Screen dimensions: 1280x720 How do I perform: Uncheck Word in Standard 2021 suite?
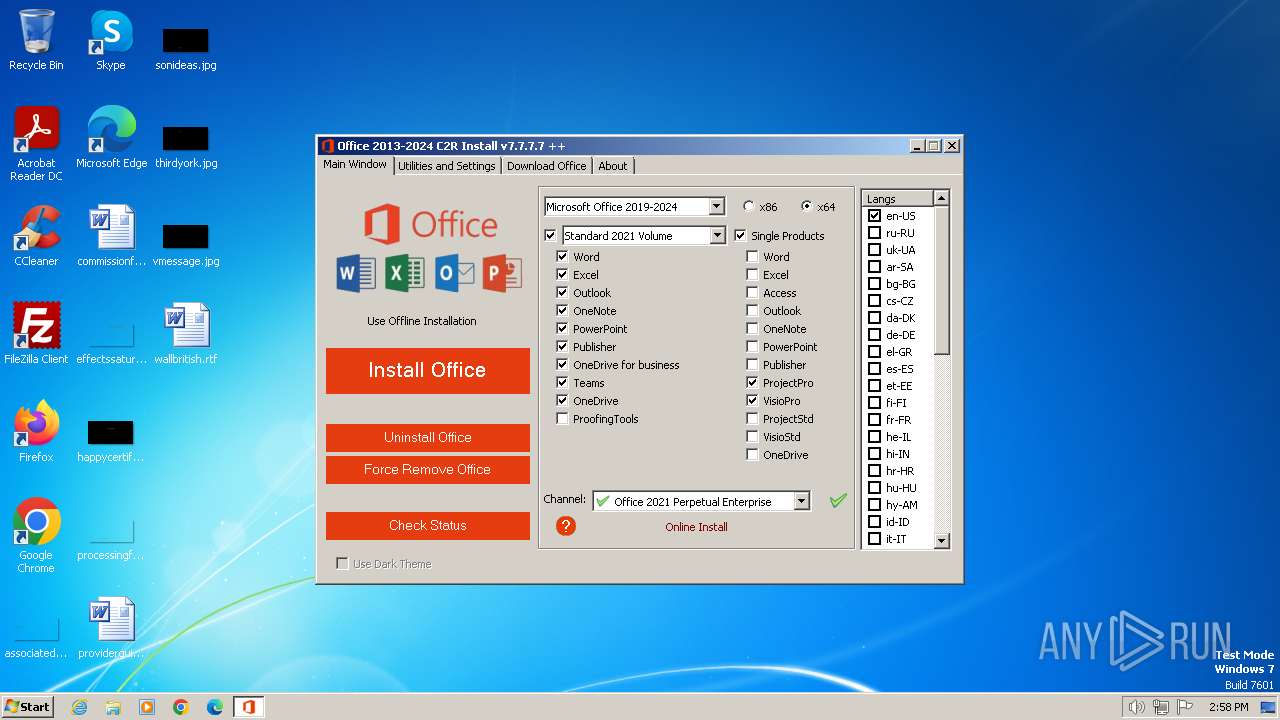pyautogui.click(x=562, y=256)
